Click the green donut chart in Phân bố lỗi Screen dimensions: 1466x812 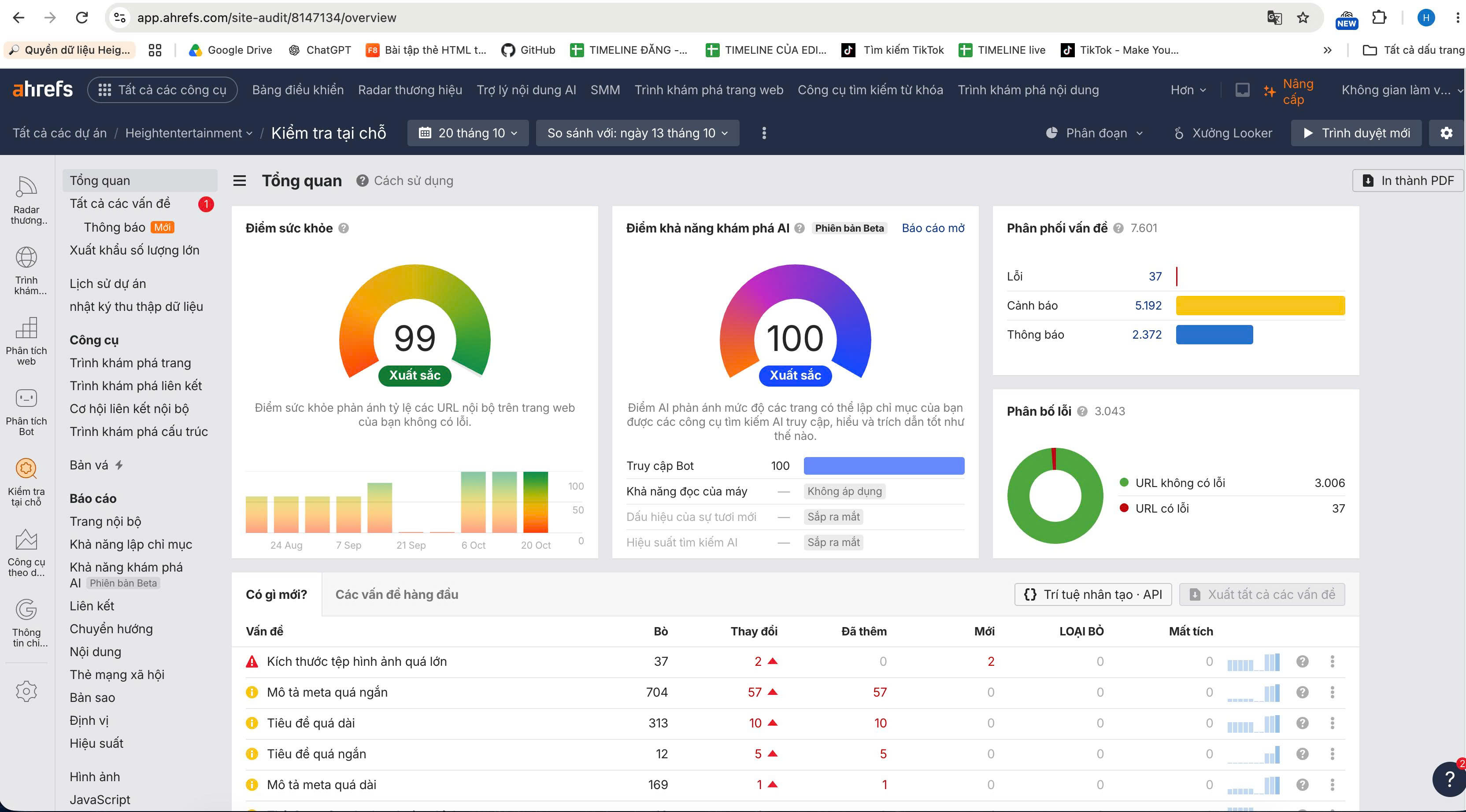pos(1055,496)
